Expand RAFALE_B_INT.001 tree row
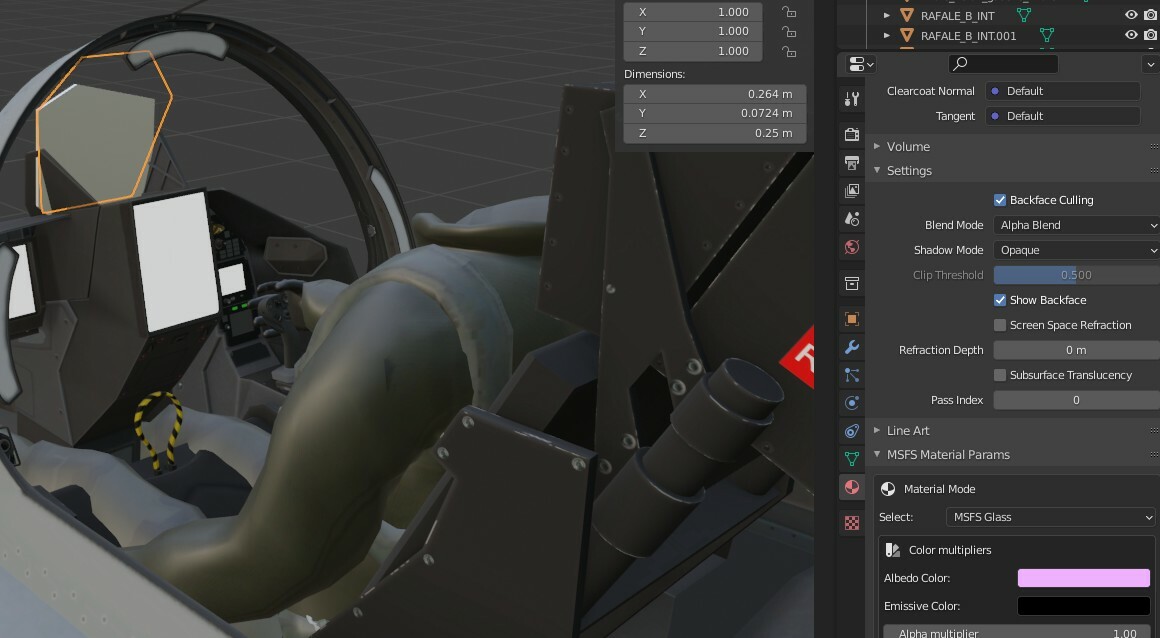Screen dimensions: 1160x638 pyautogui.click(x=886, y=36)
